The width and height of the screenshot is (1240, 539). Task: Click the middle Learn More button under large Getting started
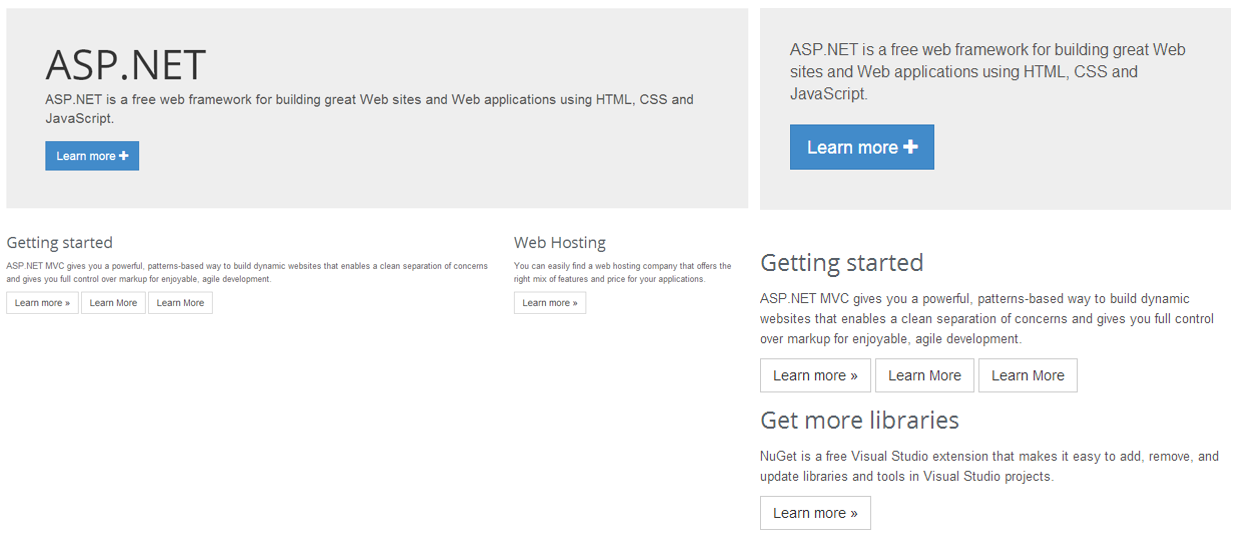tap(924, 375)
